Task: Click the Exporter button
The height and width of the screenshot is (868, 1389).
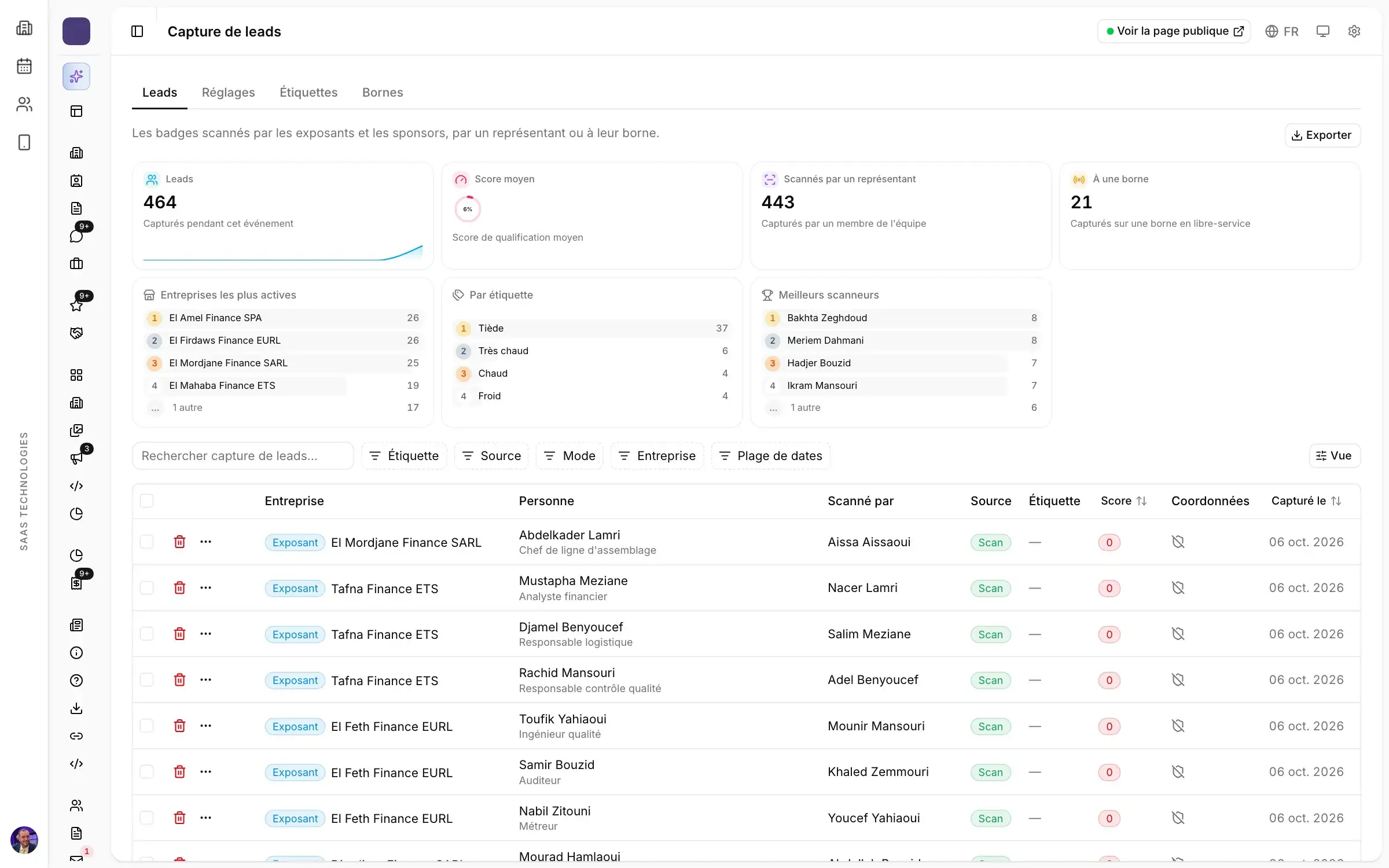Action: pyautogui.click(x=1322, y=135)
